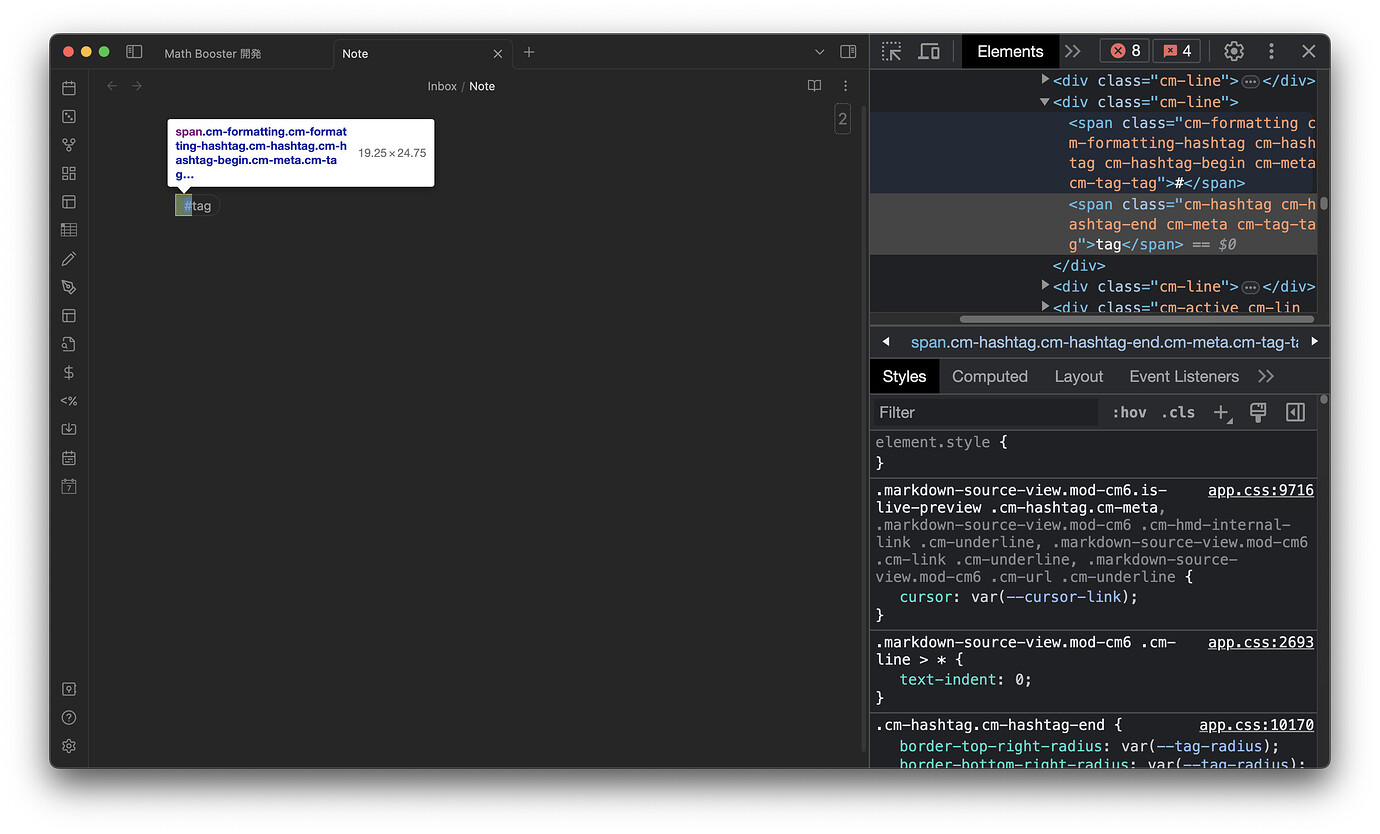Select the pencil edit icon in the sidebar
1380x834 pixels.
[x=69, y=258]
